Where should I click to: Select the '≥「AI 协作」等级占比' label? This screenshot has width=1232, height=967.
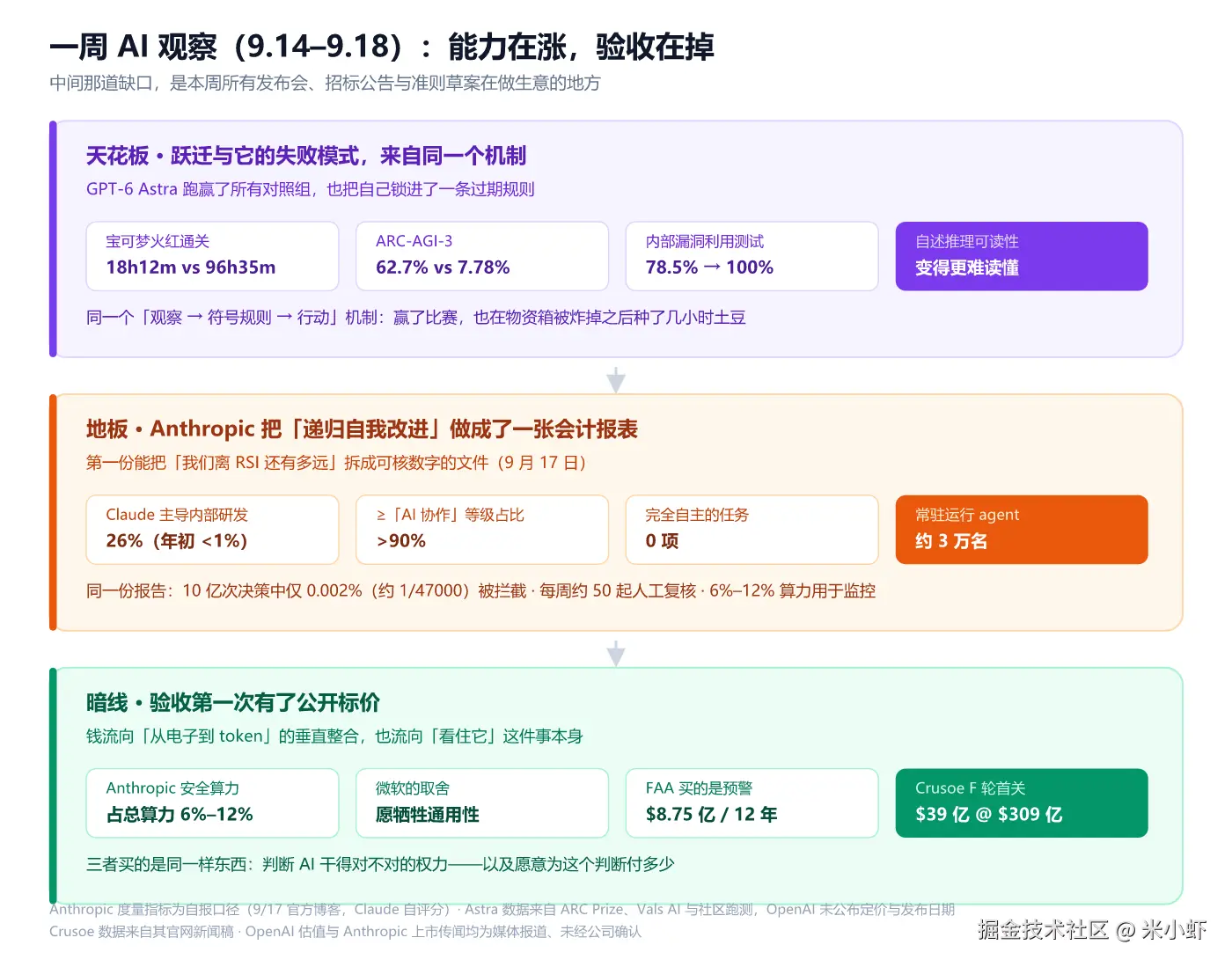coord(450,515)
